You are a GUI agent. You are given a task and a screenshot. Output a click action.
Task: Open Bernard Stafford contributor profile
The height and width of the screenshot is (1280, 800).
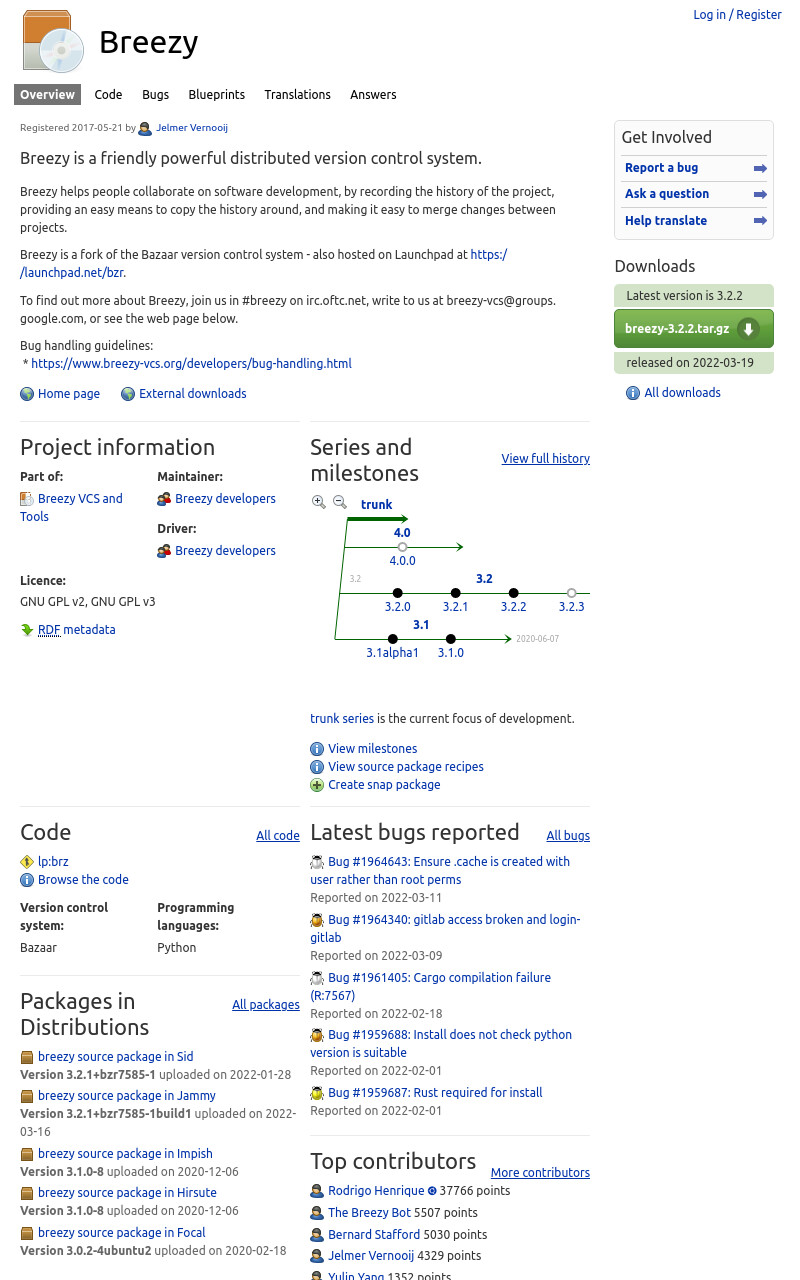pyautogui.click(x=374, y=1235)
